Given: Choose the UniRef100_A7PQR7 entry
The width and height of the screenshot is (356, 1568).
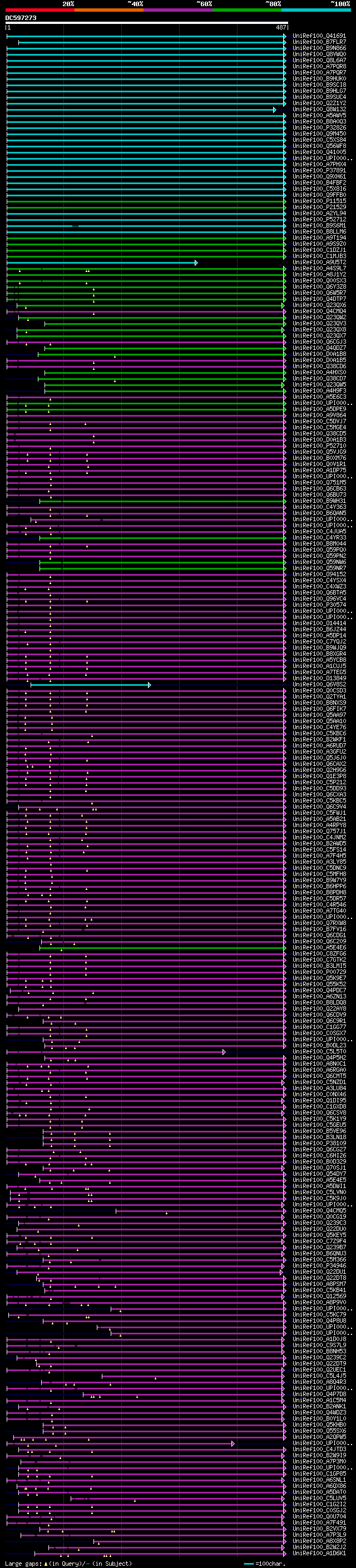Looking at the screenshot, I should (x=319, y=72).
